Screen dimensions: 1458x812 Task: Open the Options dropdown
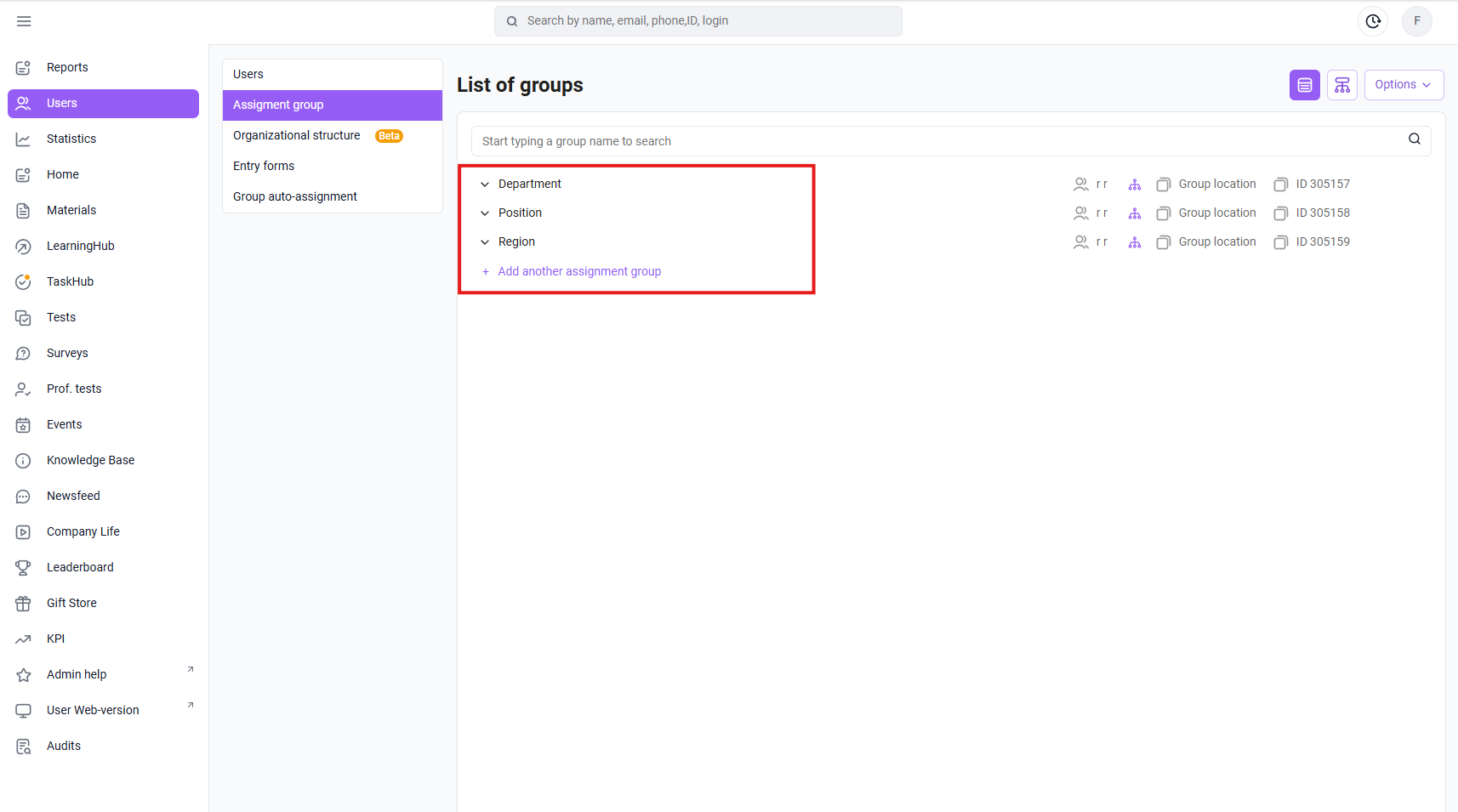(x=1404, y=85)
